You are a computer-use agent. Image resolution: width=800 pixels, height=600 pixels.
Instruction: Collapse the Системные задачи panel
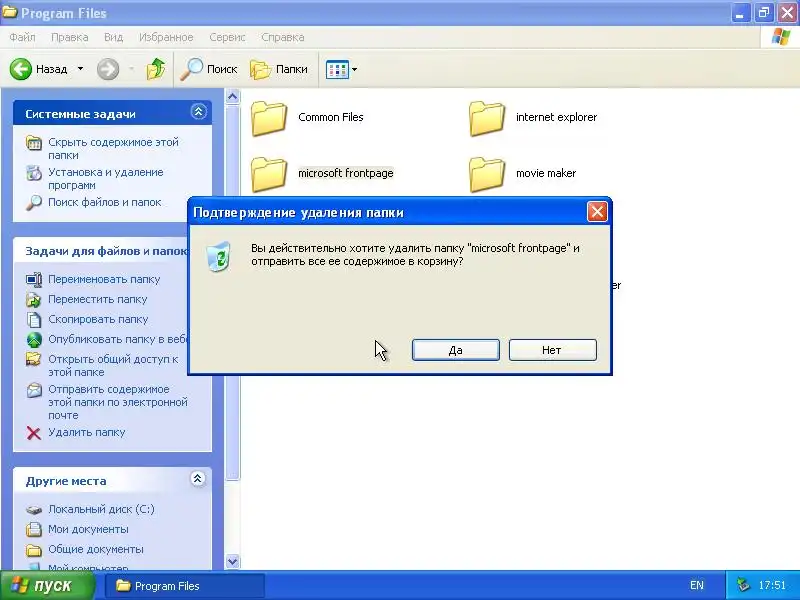(x=198, y=112)
